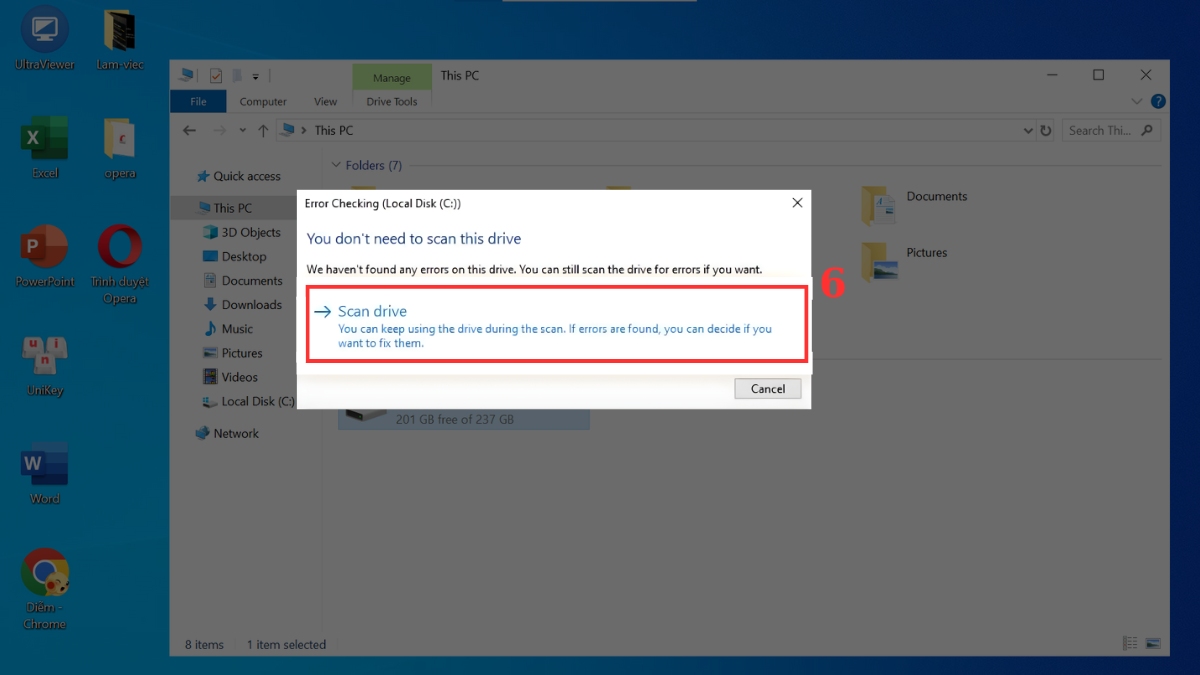Open Downloads in the navigation pane
1200x675 pixels.
pyautogui.click(x=243, y=304)
